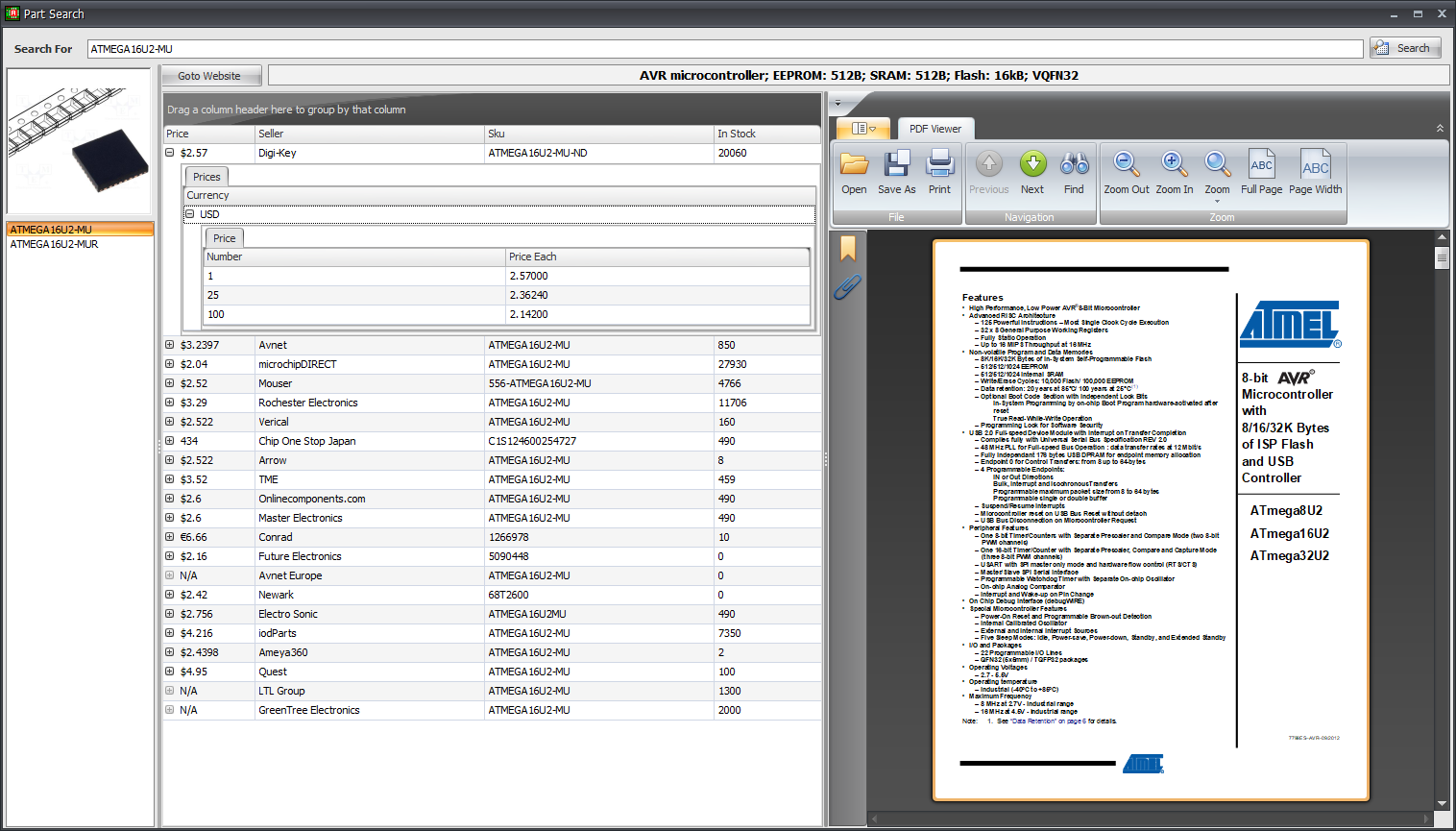Click the Zoom Out magnifier
This screenshot has height=831, width=1456.
[1126, 173]
